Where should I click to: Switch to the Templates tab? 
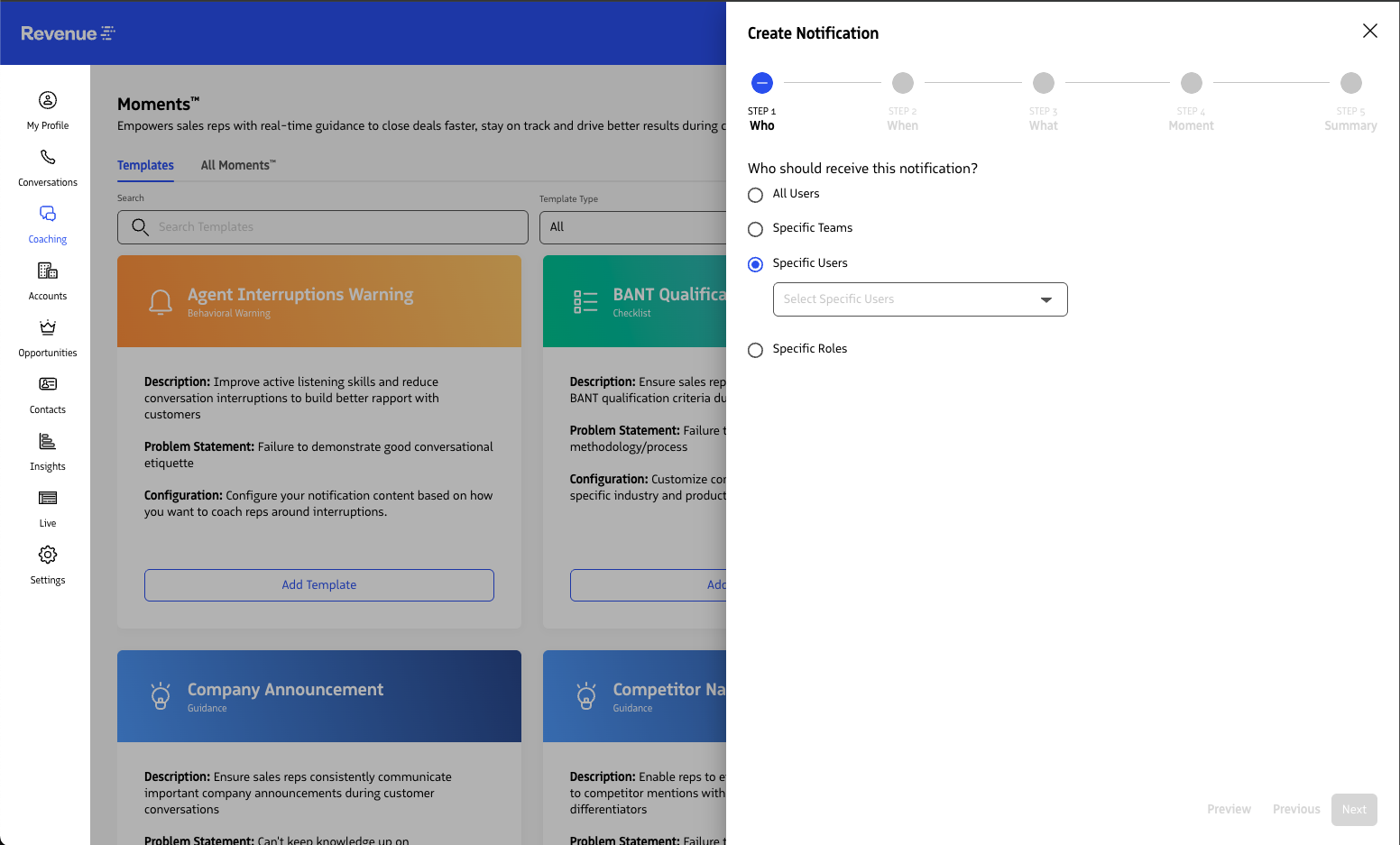145,165
